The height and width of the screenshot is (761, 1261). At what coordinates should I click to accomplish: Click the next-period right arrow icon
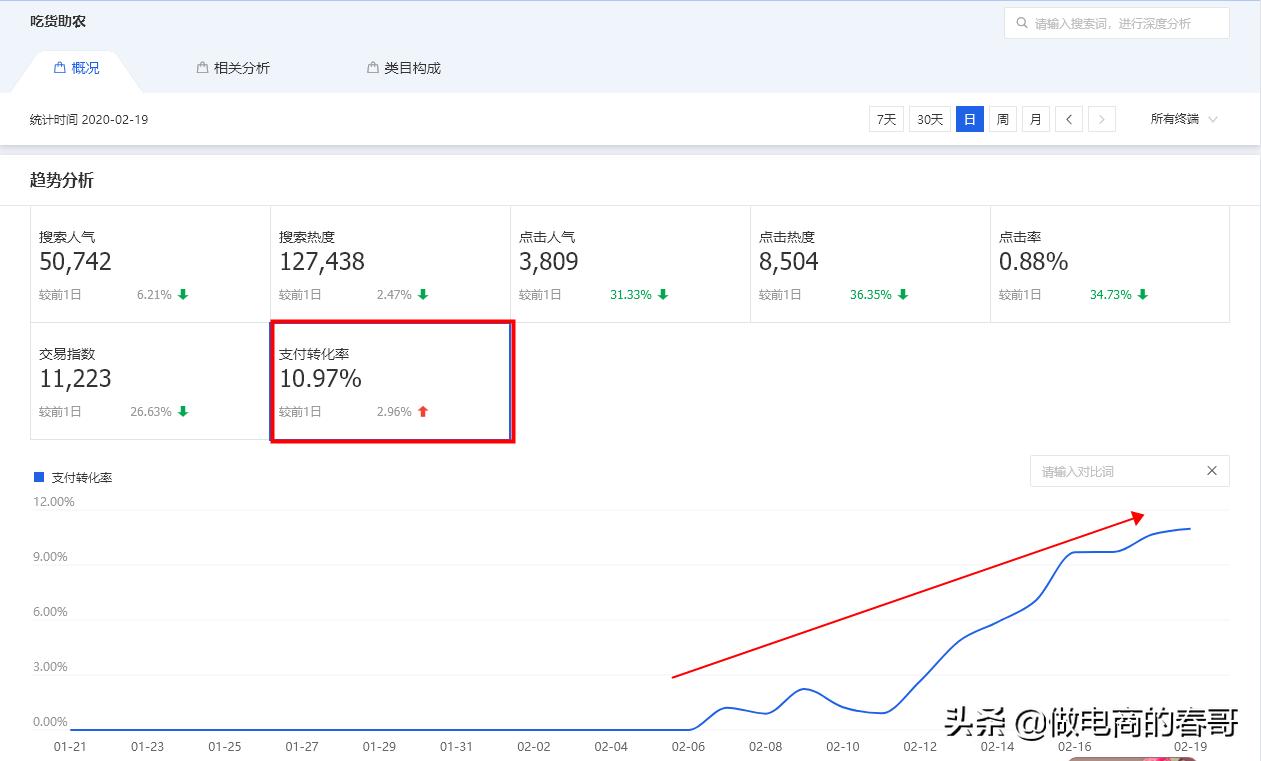pos(1101,118)
